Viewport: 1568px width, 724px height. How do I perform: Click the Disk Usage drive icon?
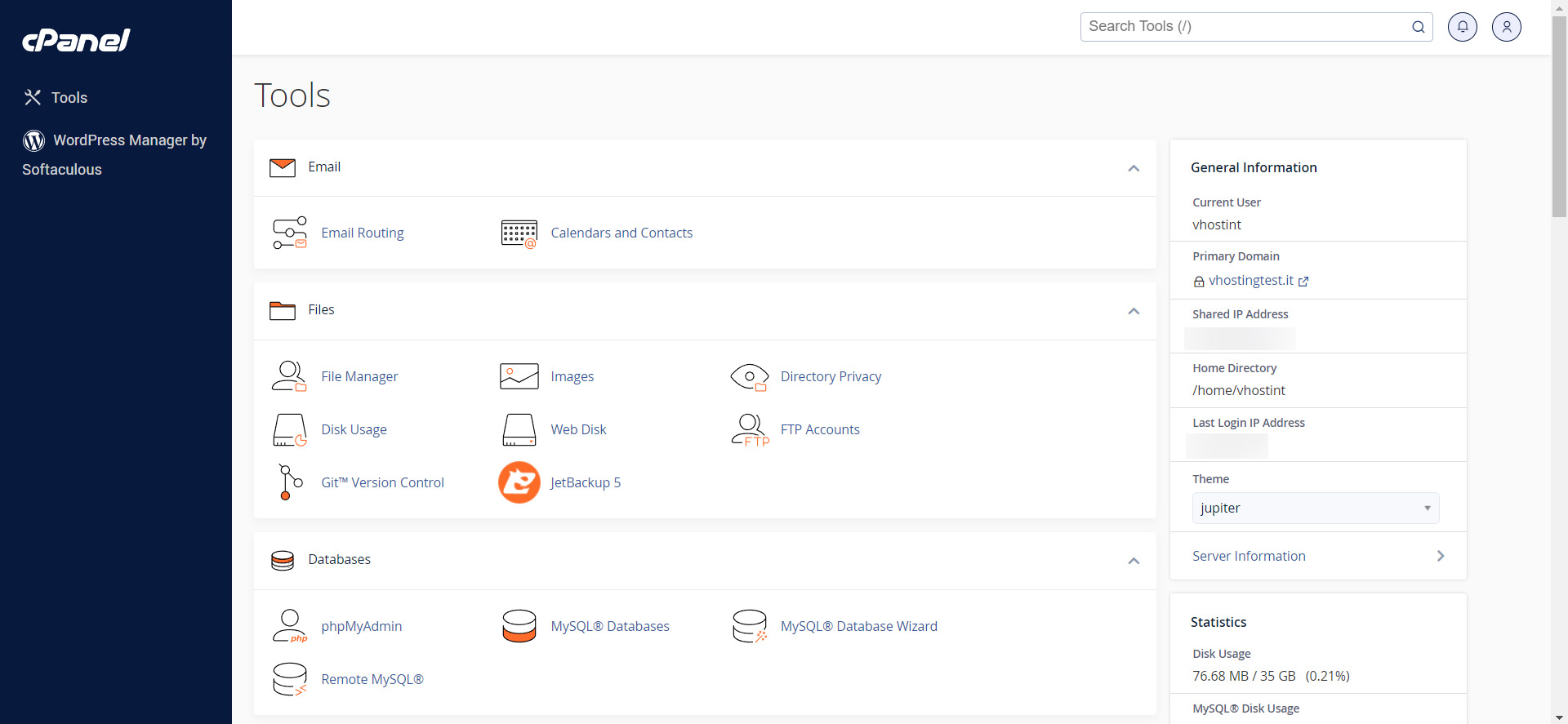tap(290, 429)
